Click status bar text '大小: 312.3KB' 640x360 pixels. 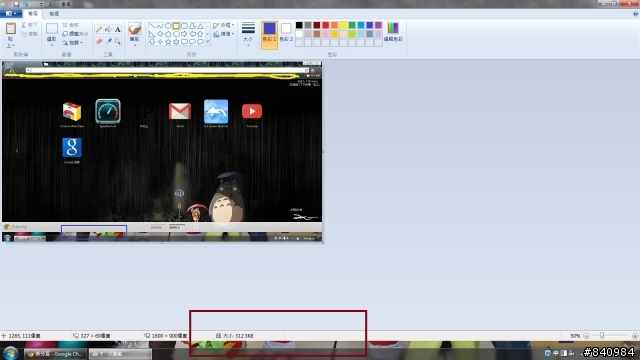(x=238, y=336)
